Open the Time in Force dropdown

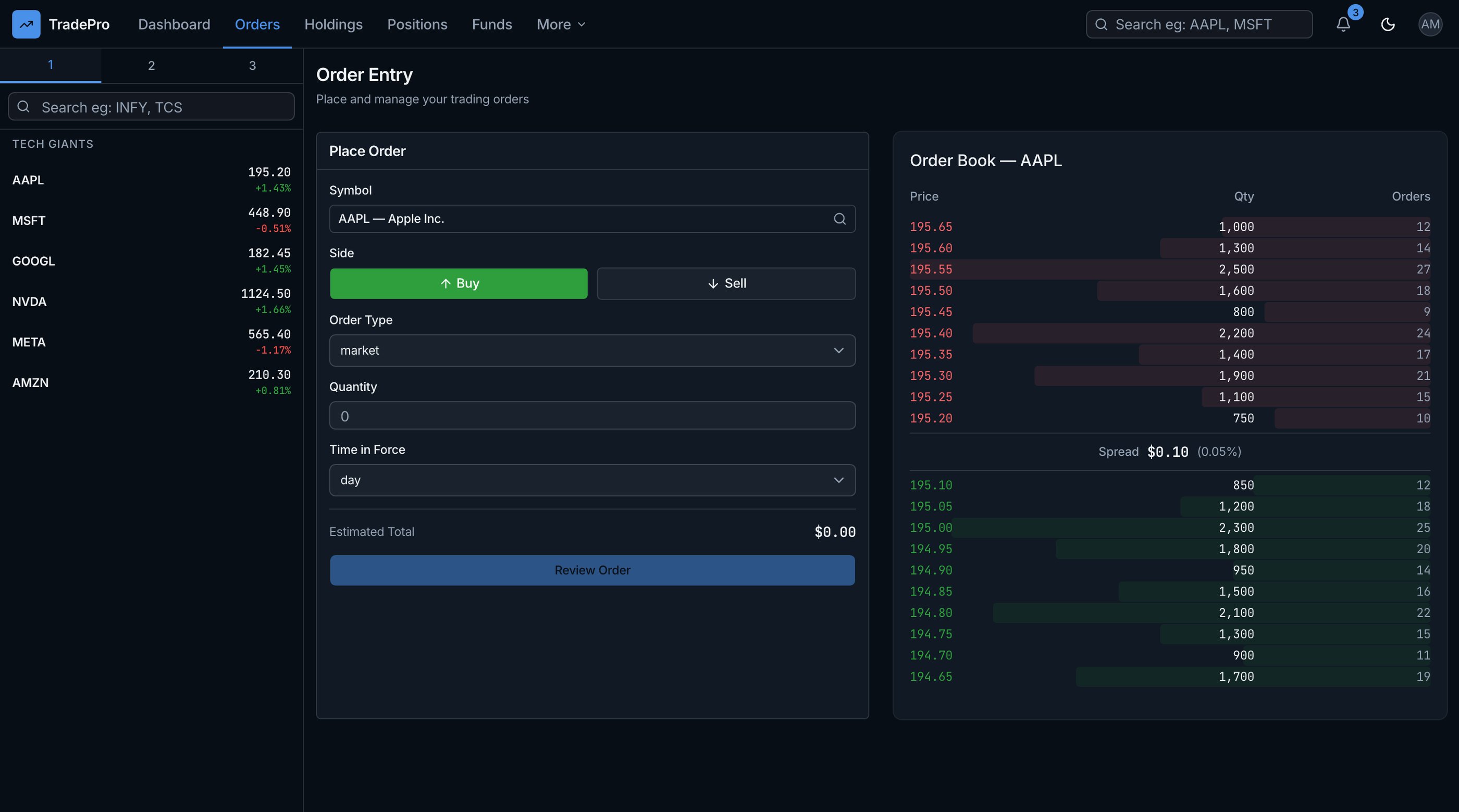click(592, 480)
